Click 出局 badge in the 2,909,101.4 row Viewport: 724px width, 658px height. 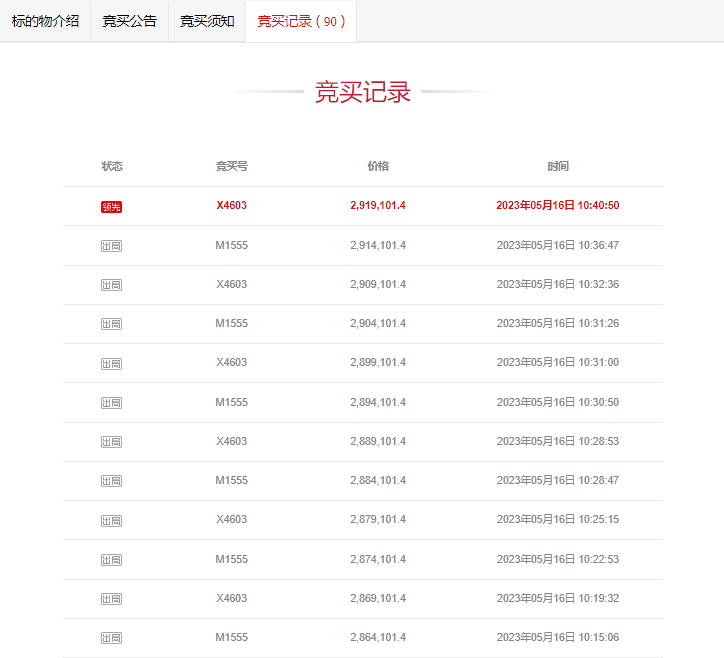[x=111, y=285]
